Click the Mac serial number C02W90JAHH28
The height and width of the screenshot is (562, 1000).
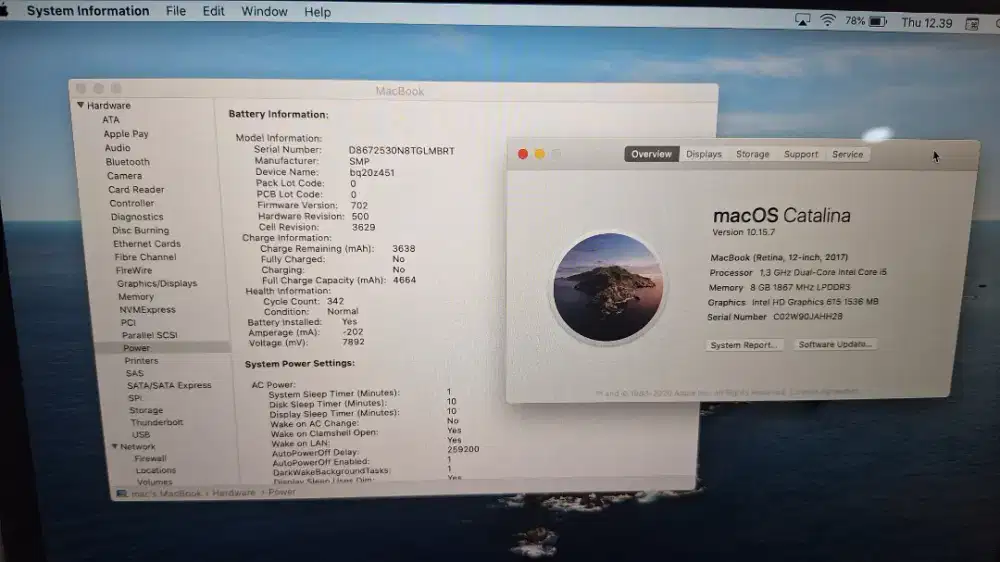coord(807,316)
